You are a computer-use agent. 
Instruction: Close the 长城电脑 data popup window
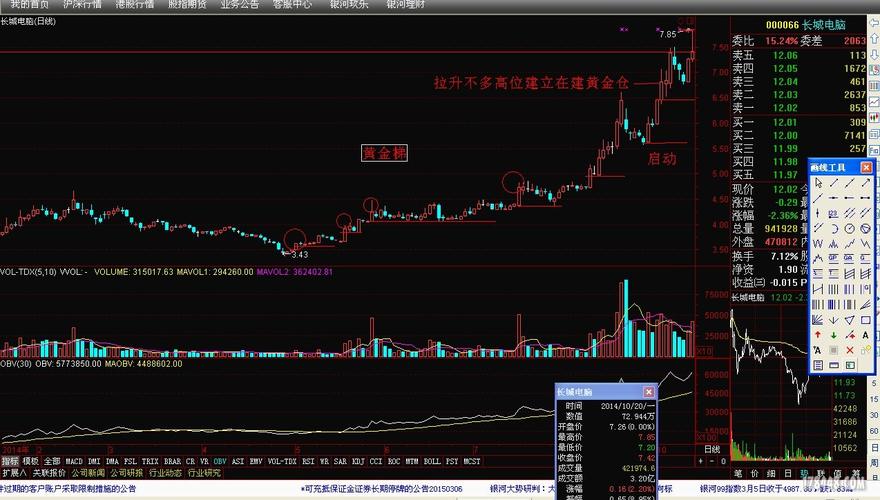click(x=648, y=392)
